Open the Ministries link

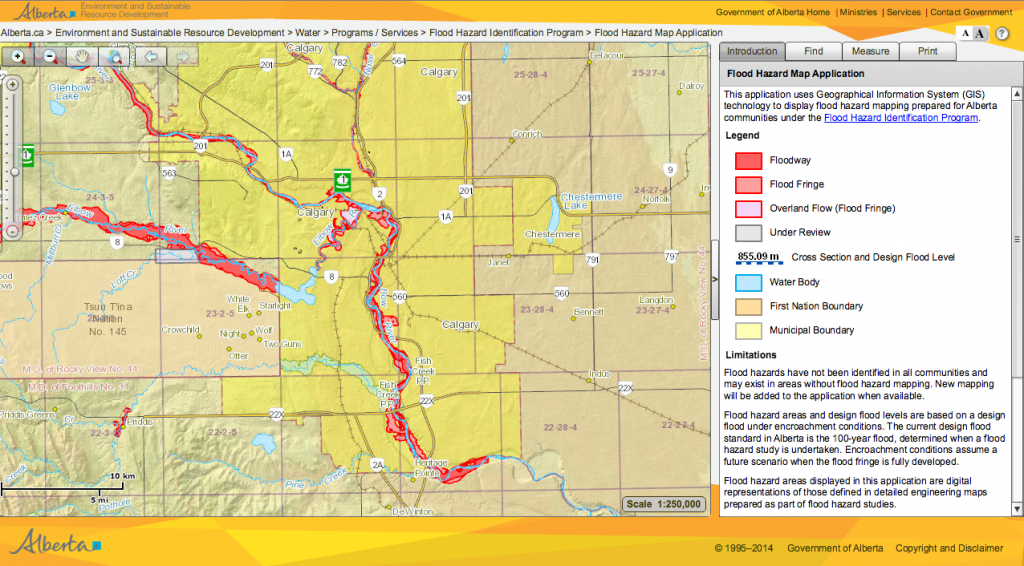point(858,12)
